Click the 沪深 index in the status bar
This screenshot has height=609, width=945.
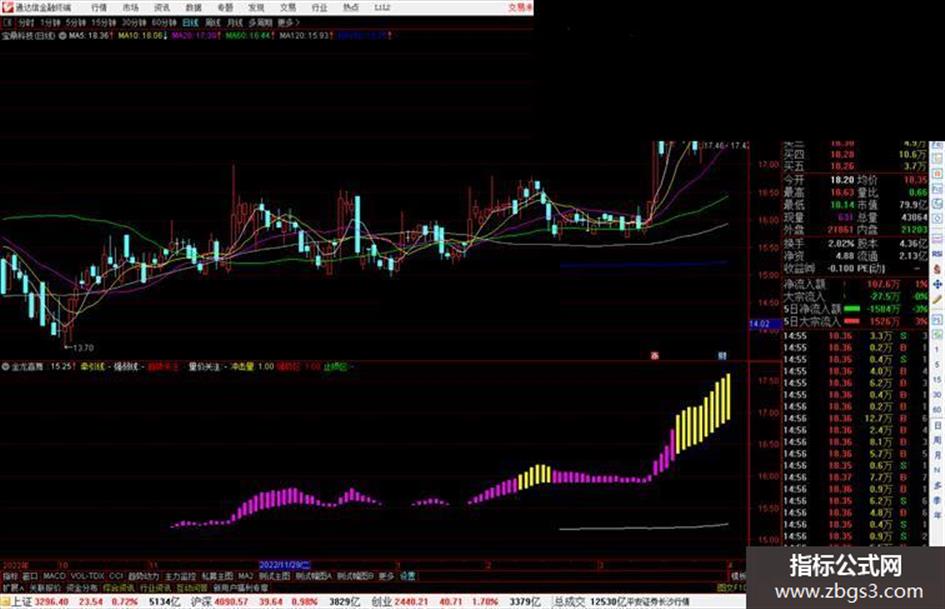[x=201, y=602]
